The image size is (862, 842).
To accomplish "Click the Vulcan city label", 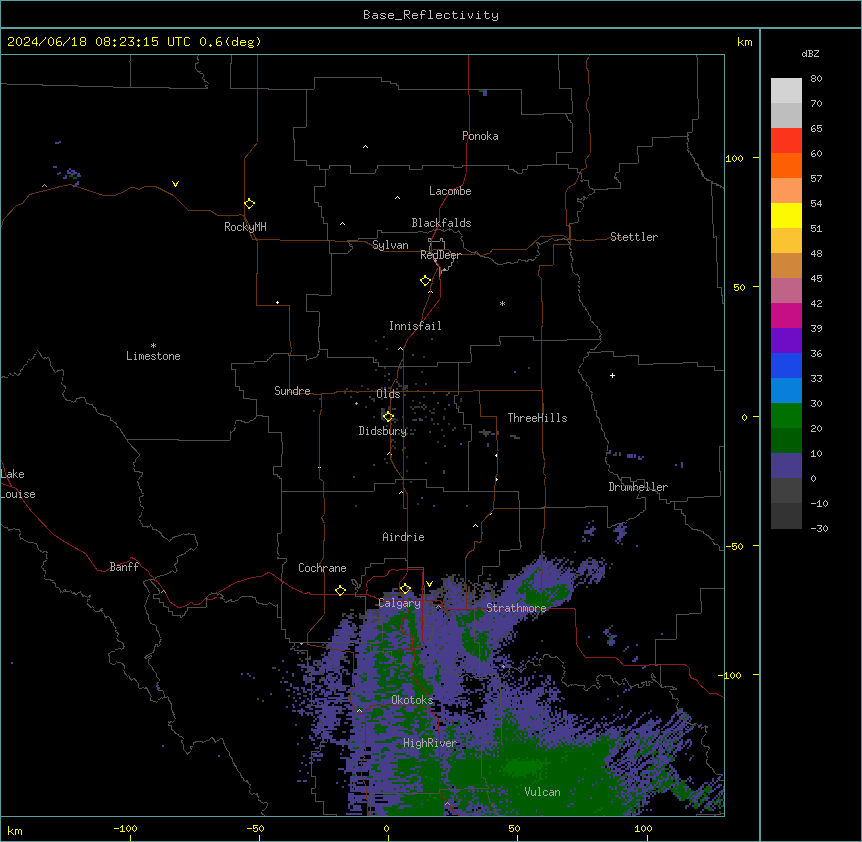I will click(x=543, y=792).
